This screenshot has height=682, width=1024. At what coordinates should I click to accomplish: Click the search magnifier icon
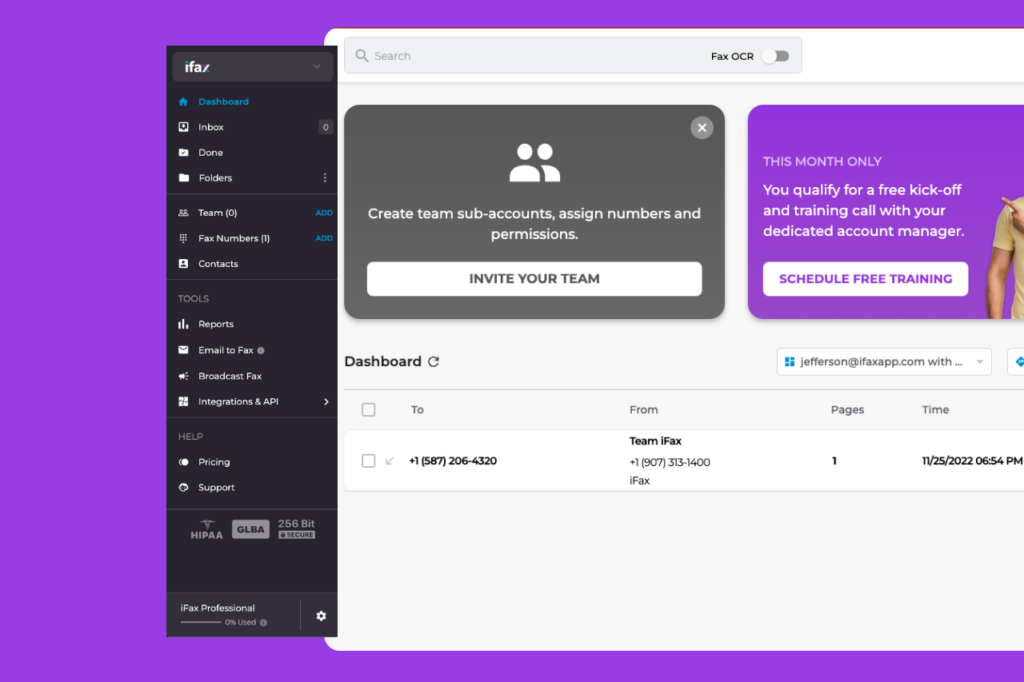click(x=362, y=55)
